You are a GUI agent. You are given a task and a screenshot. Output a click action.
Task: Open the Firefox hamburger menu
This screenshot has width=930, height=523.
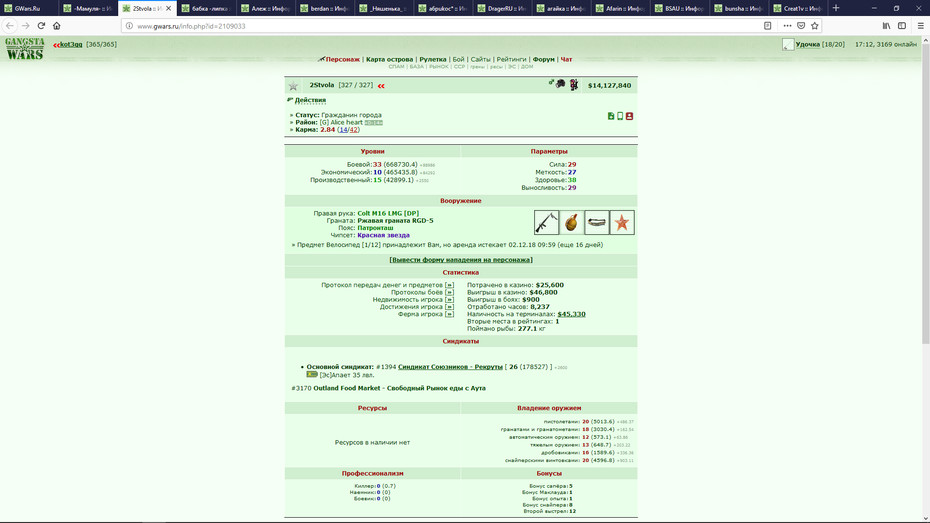tap(921, 26)
